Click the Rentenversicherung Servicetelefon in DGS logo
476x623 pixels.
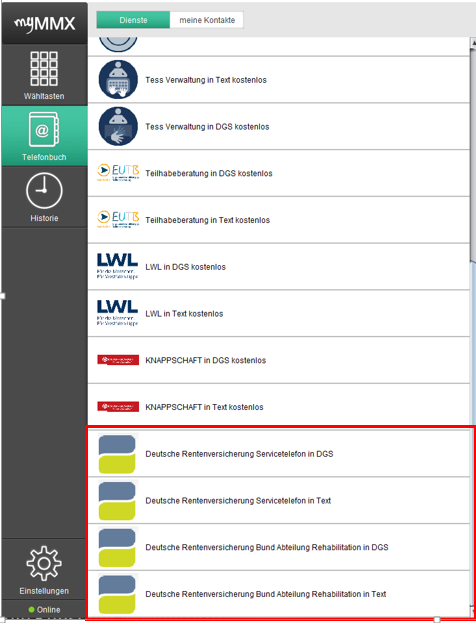pyautogui.click(x=118, y=454)
